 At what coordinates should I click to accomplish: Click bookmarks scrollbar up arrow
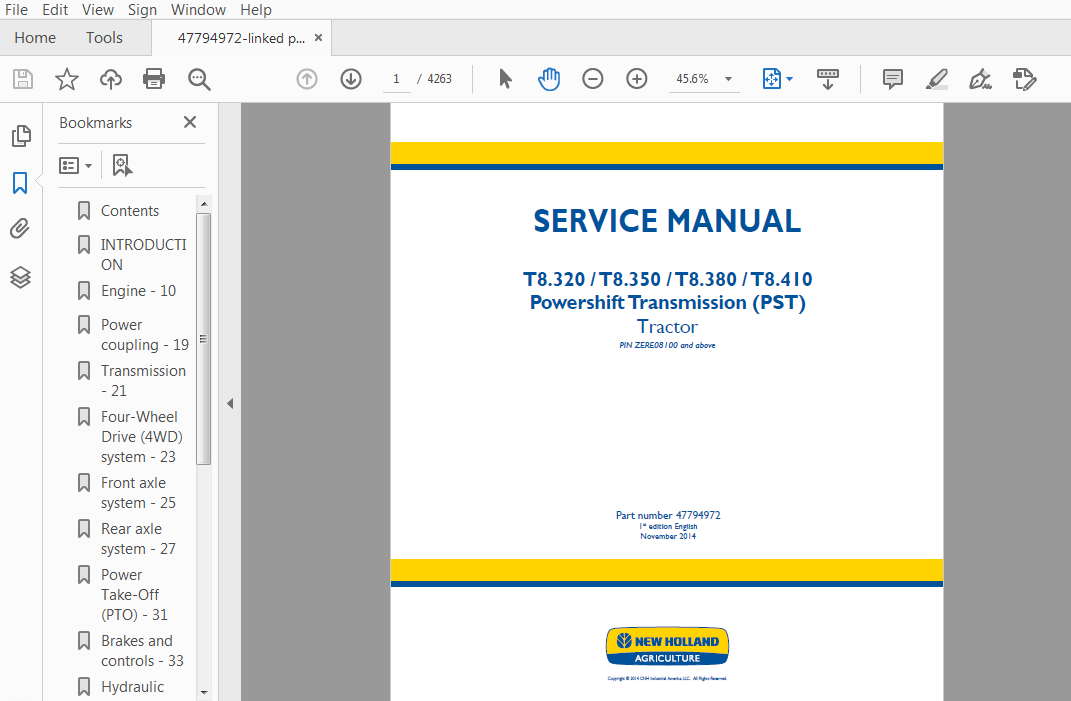(204, 204)
